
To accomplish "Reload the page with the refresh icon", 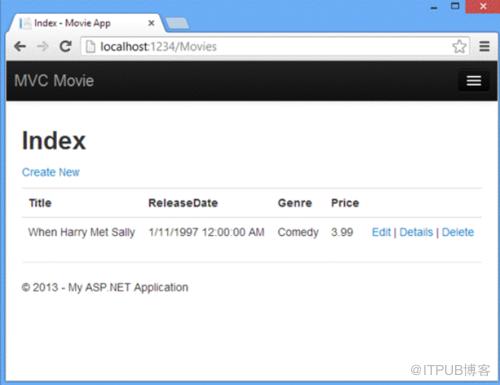I will [x=65, y=46].
